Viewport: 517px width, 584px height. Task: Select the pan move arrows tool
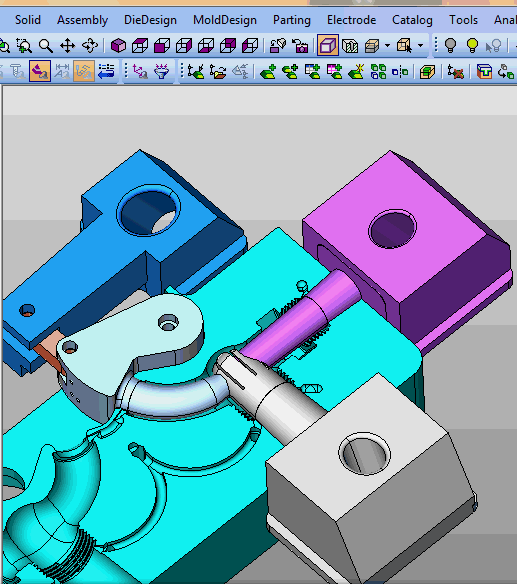[x=67, y=46]
